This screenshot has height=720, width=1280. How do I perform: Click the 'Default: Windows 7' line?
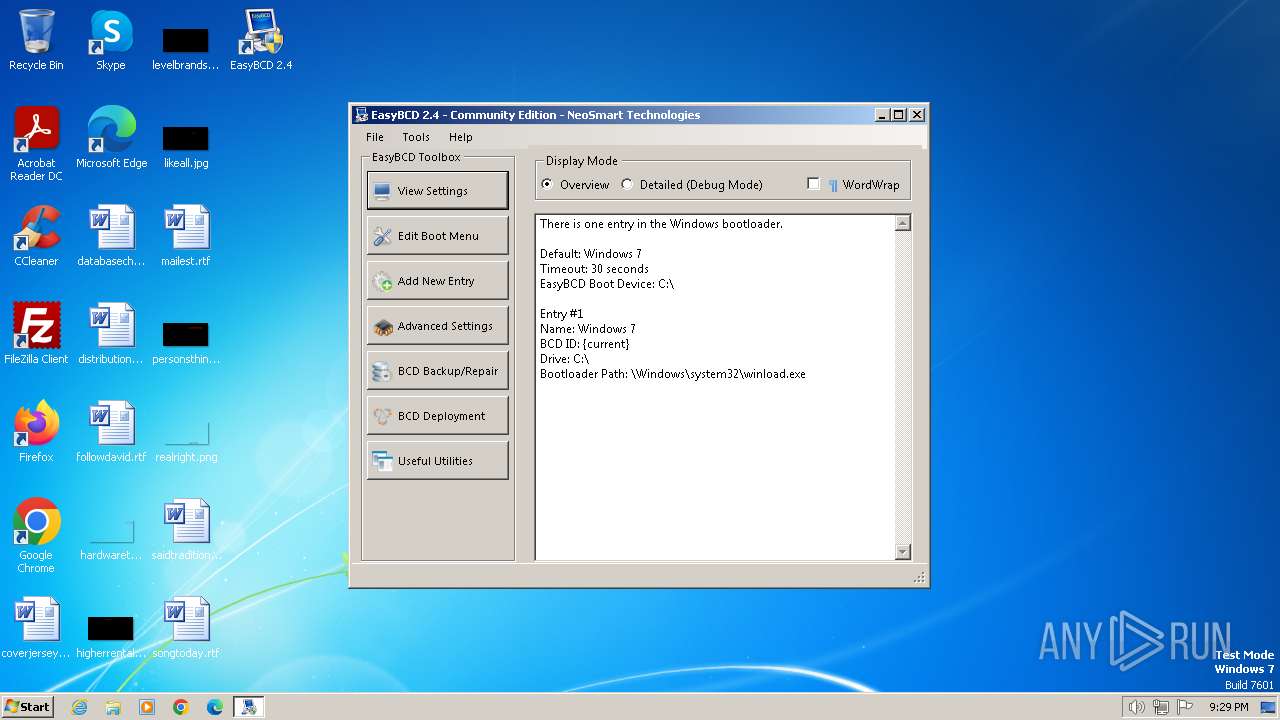(591, 254)
